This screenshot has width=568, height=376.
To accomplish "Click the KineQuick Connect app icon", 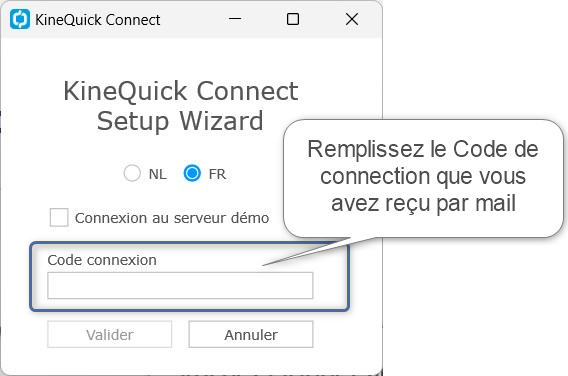I will [20, 19].
